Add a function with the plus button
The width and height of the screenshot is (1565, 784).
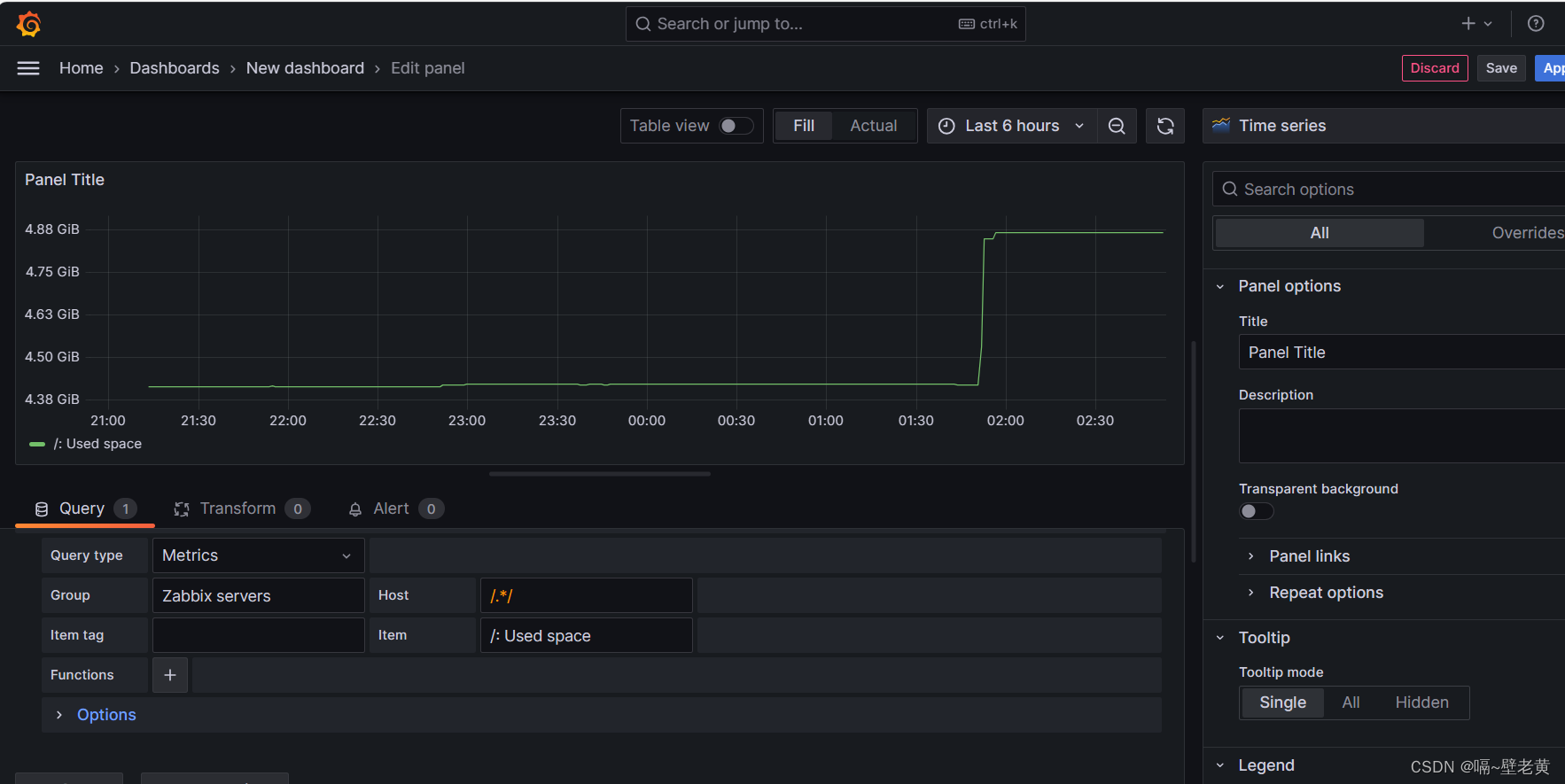tap(170, 675)
